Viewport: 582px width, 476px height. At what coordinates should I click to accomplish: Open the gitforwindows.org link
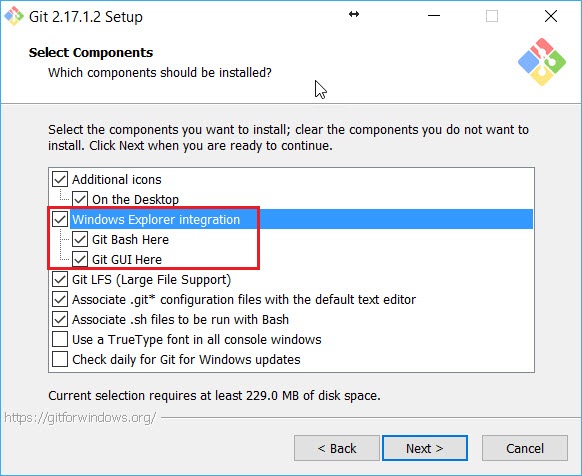click(80, 418)
